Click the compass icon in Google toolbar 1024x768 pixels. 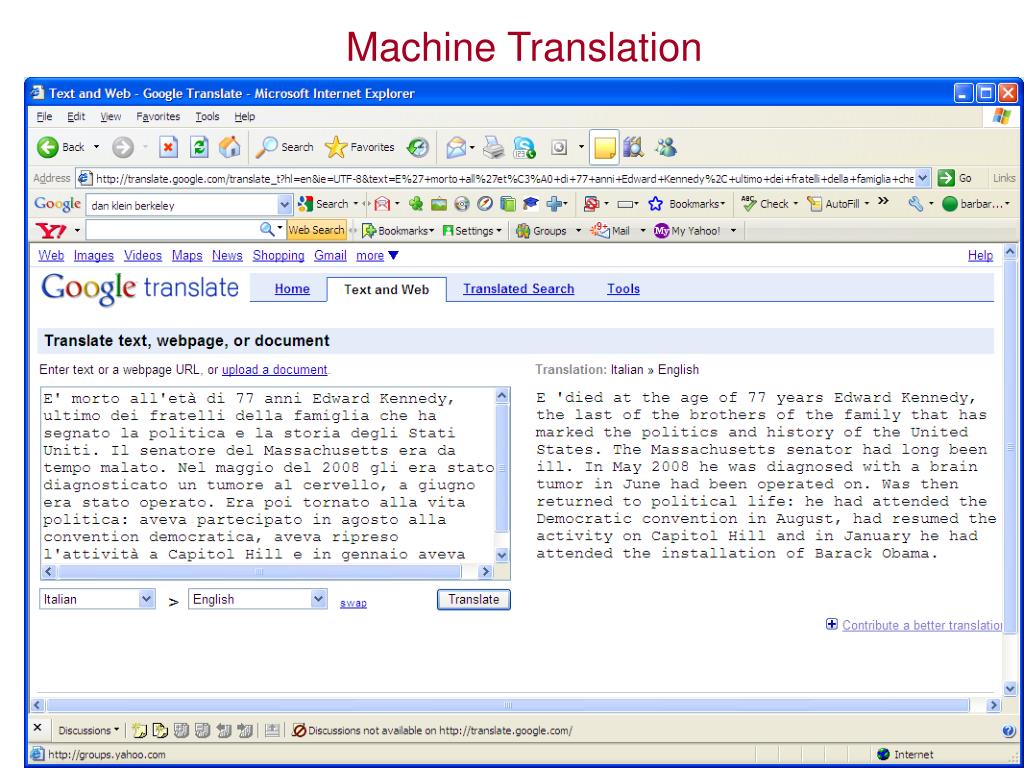tap(485, 204)
